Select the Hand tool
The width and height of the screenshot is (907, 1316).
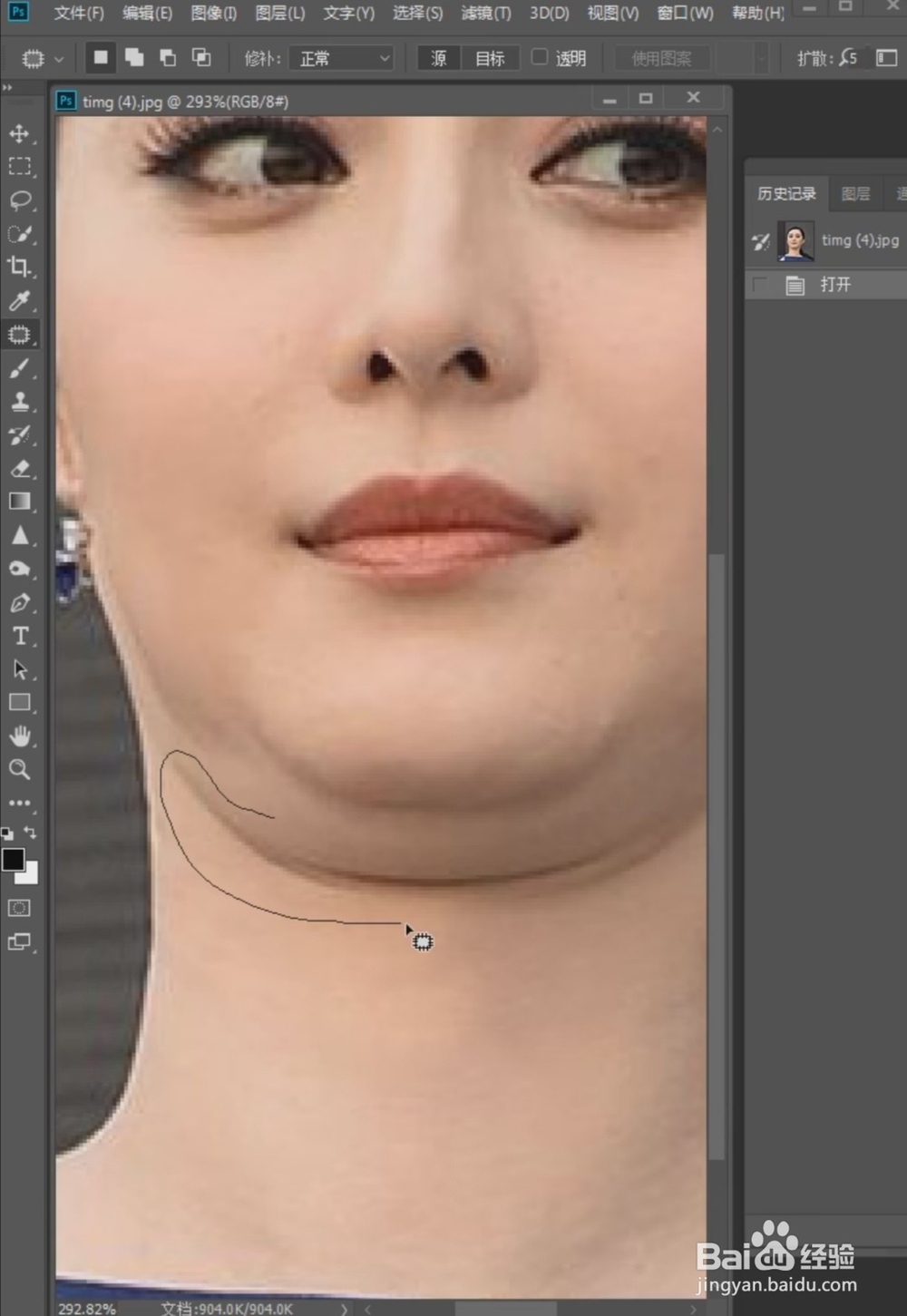point(19,736)
